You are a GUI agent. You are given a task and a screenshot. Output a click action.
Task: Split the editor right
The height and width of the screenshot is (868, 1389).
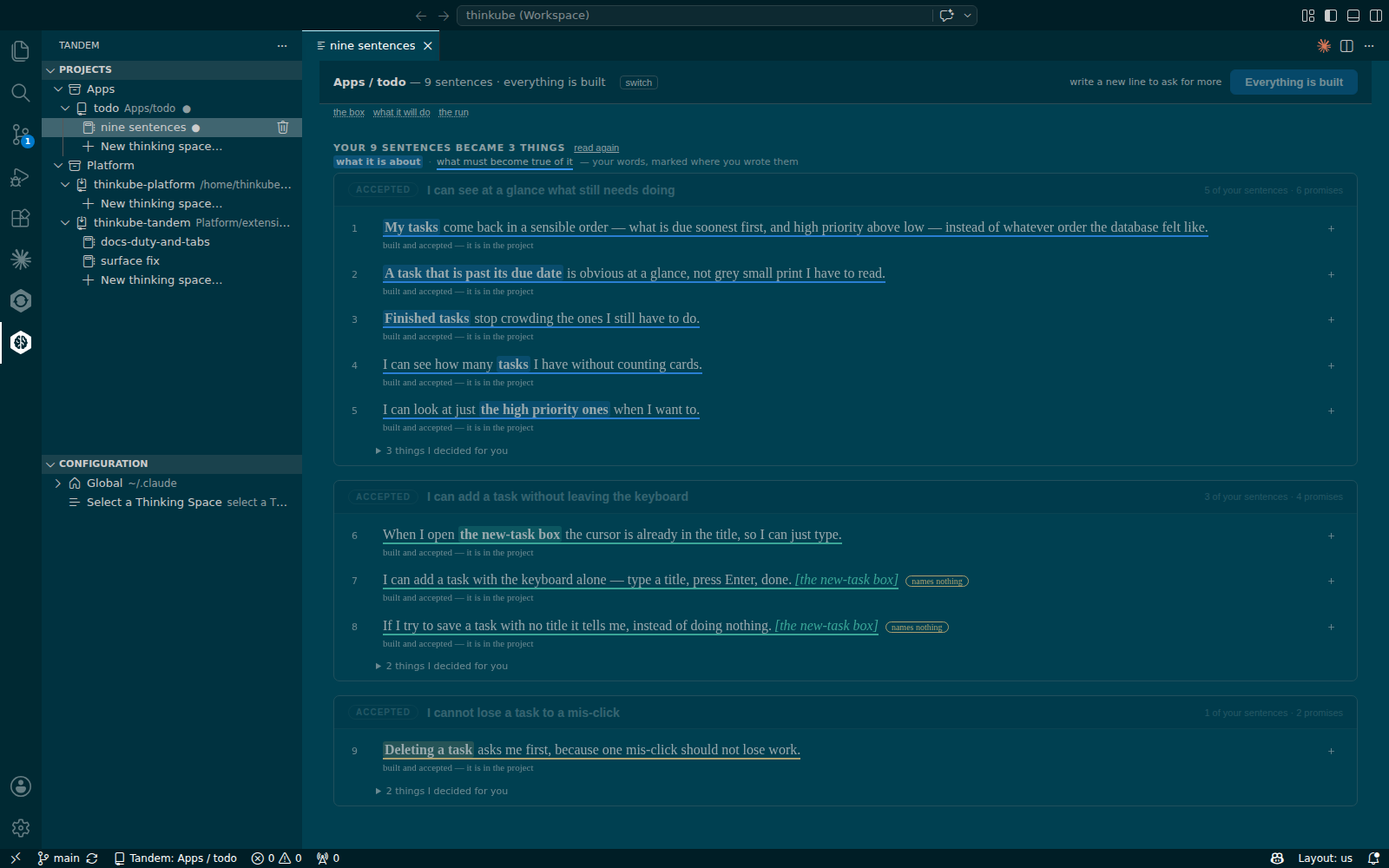(x=1346, y=46)
